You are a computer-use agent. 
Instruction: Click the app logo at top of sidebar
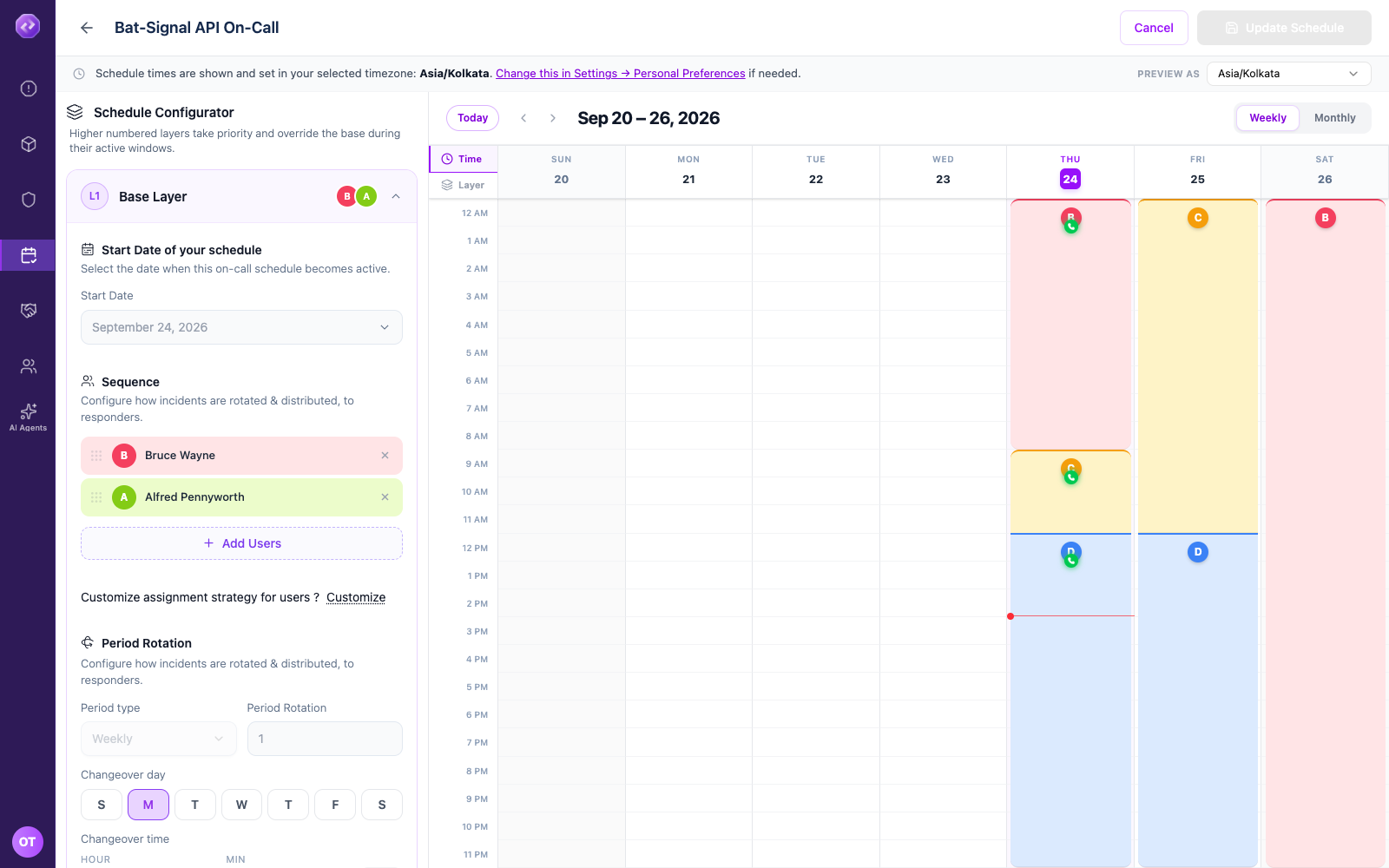pos(28,26)
